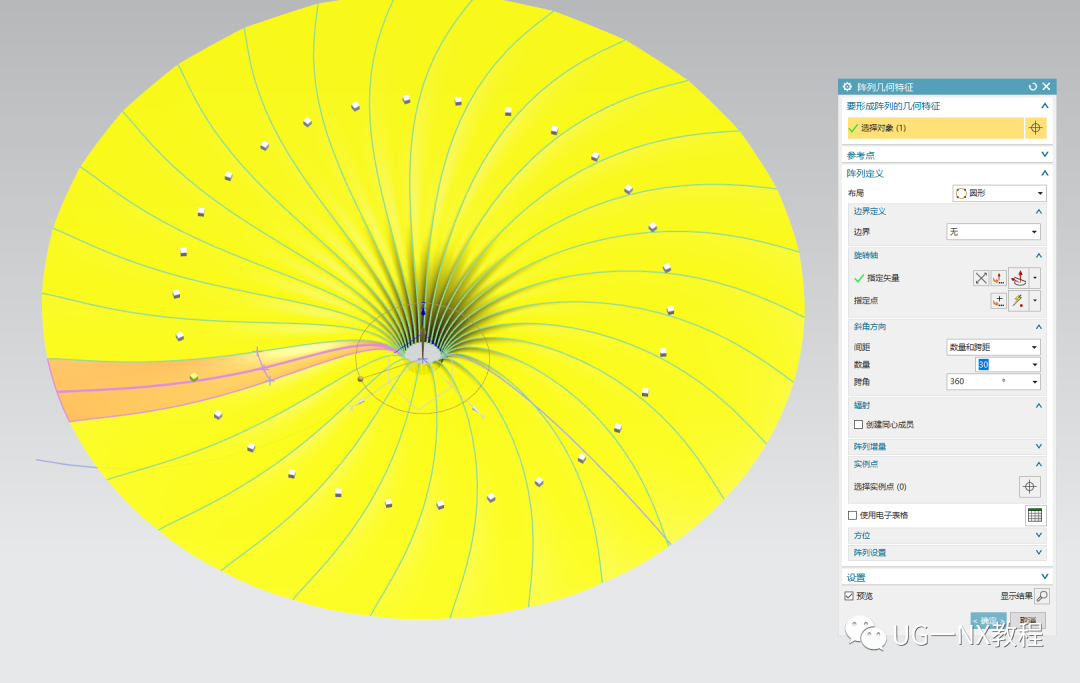
Task: Open the point type dropdown arrow
Action: click(1035, 301)
